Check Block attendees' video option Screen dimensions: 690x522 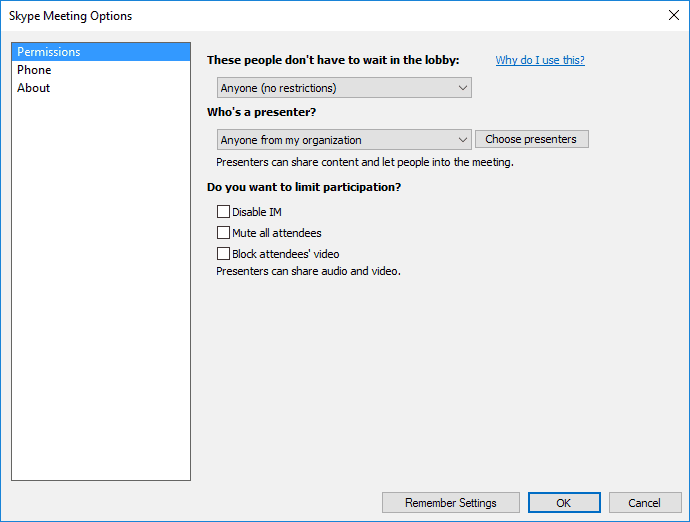[223, 254]
